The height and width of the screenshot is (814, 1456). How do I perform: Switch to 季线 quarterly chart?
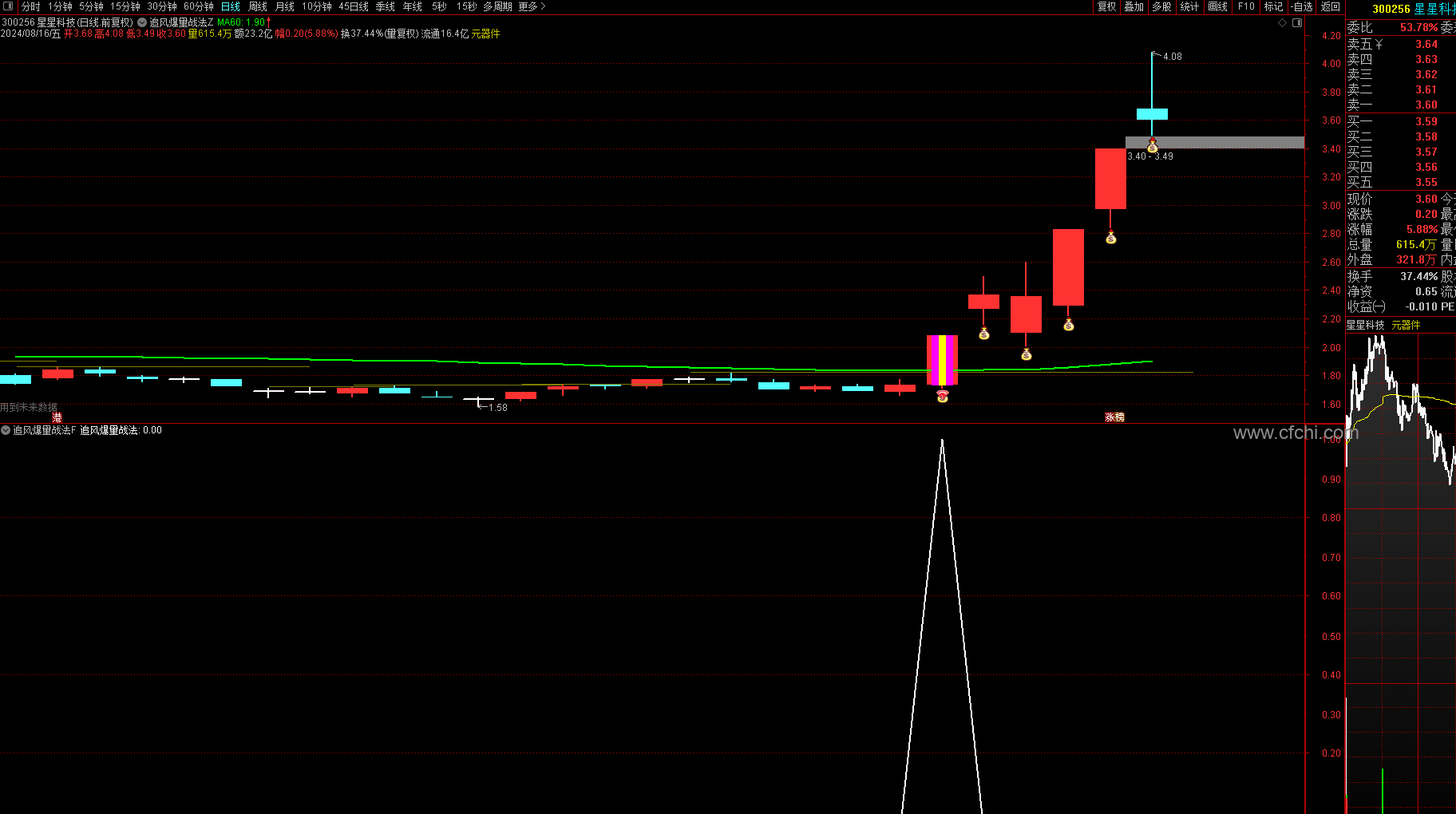click(x=386, y=6)
